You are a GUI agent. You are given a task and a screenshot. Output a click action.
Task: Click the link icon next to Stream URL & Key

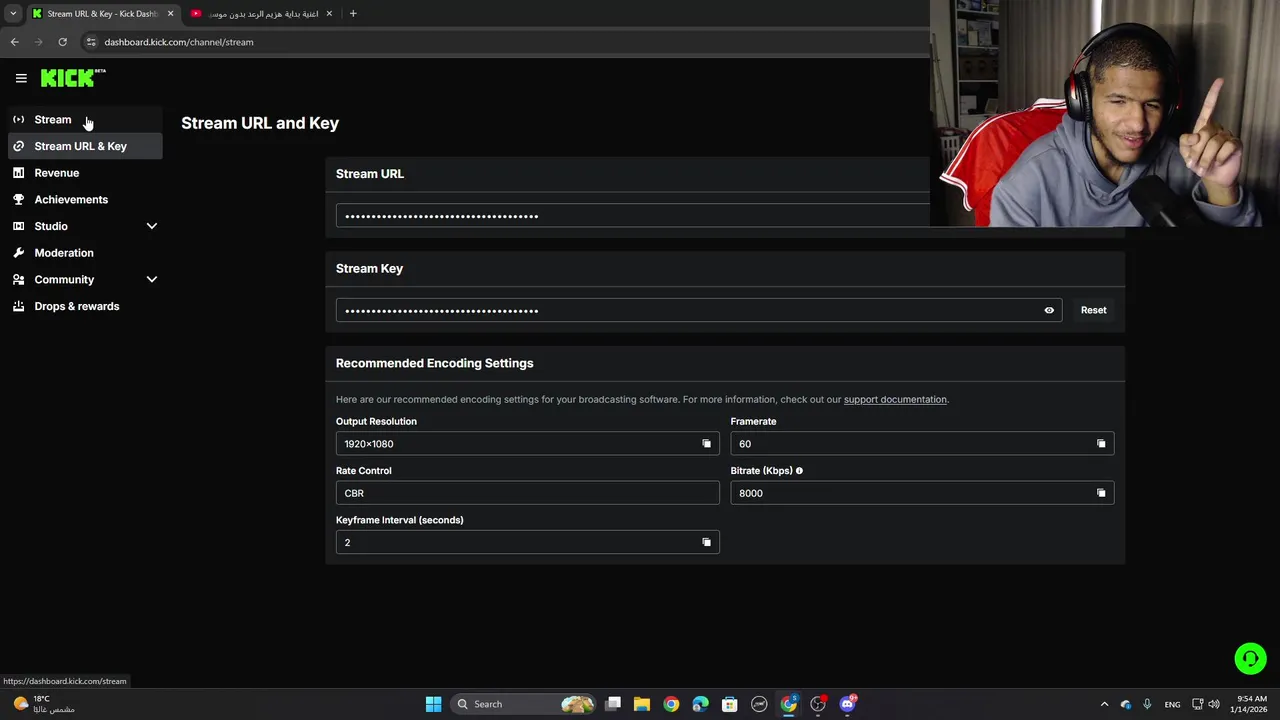coord(18,146)
